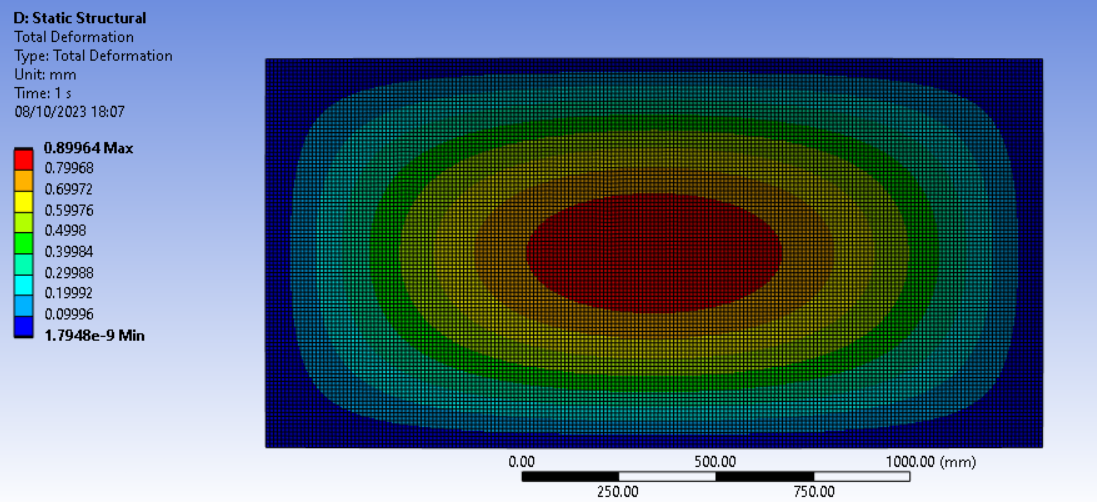Click the 0.19992 legend value
Image resolution: width=1097 pixels, height=502 pixels.
(x=69, y=292)
